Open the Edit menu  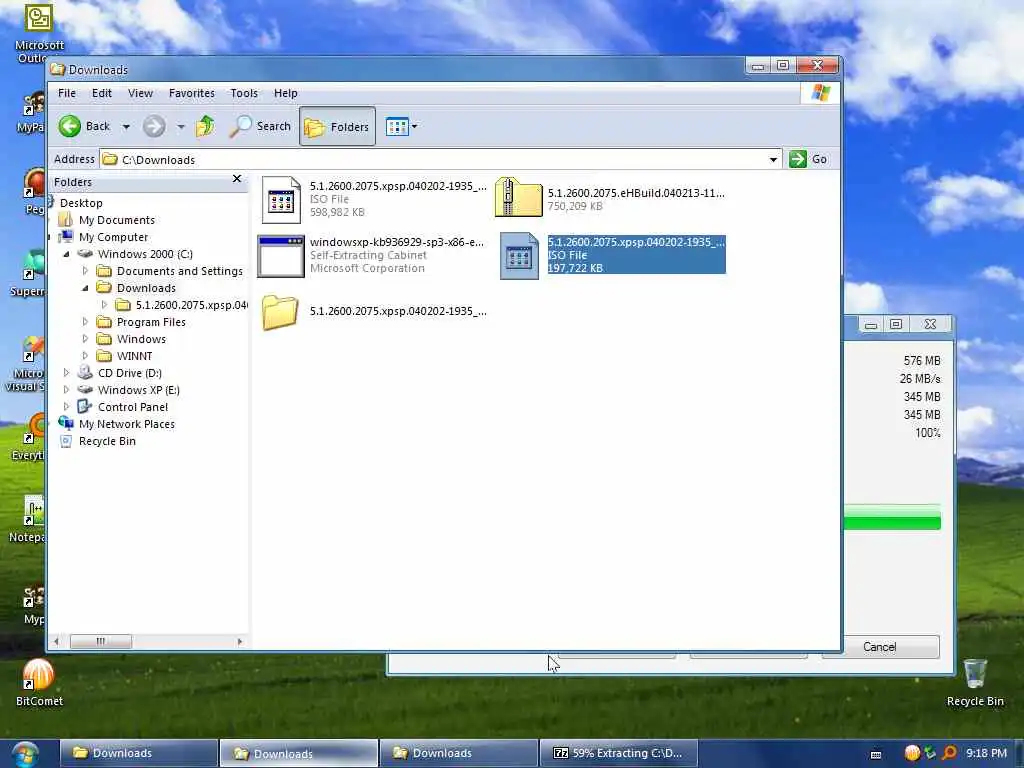click(101, 93)
